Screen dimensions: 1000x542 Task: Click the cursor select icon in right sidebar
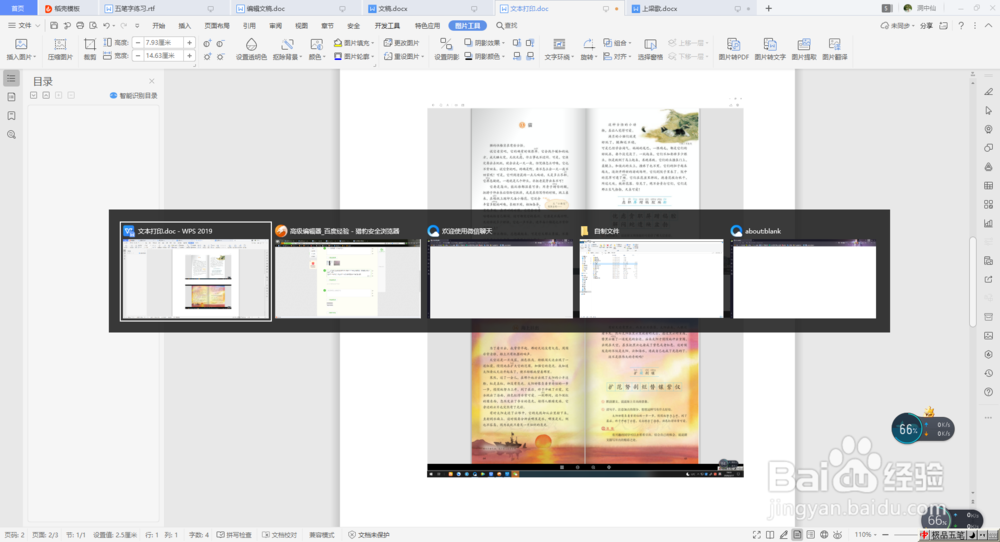point(989,110)
